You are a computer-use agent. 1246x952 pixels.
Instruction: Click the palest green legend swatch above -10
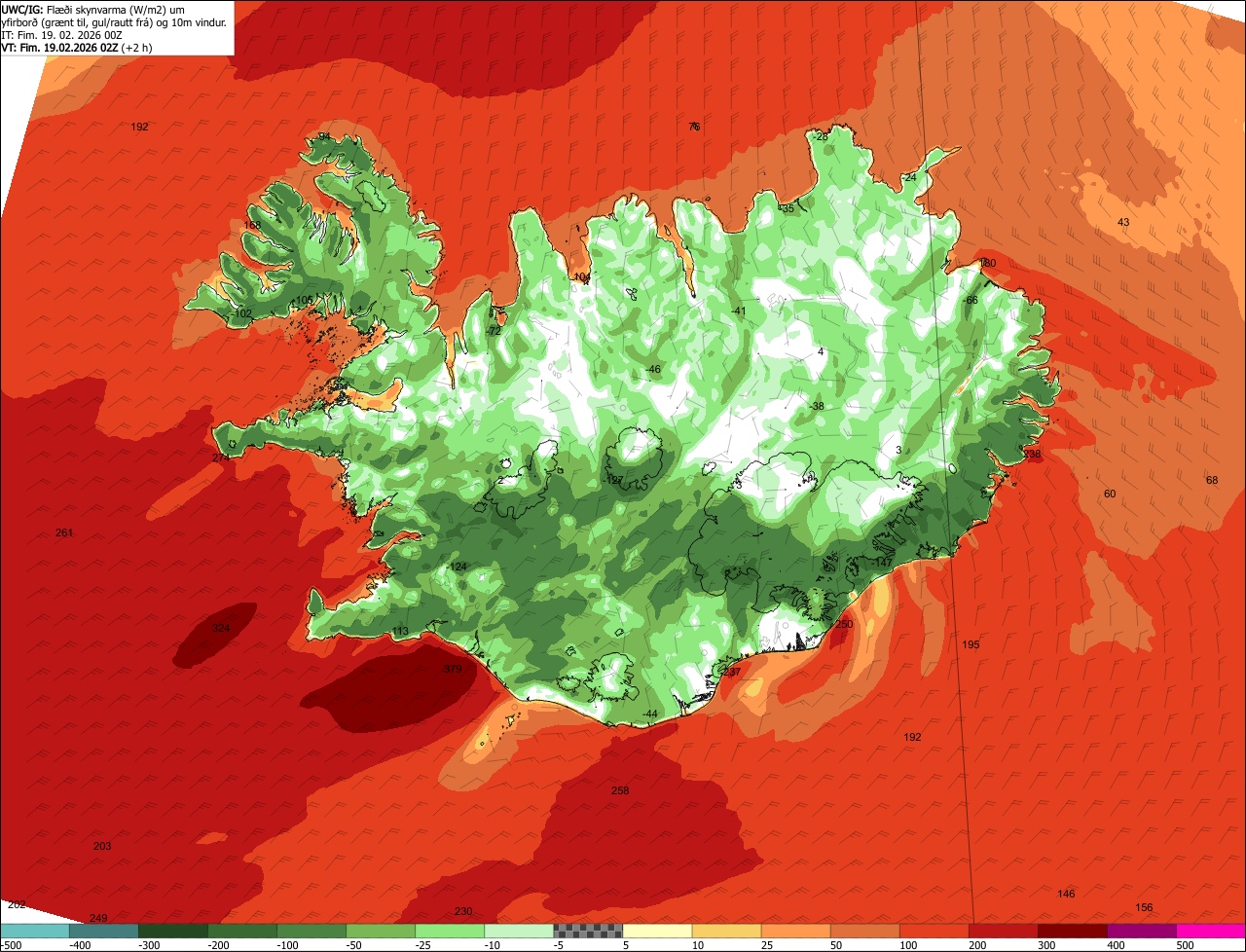point(519,931)
